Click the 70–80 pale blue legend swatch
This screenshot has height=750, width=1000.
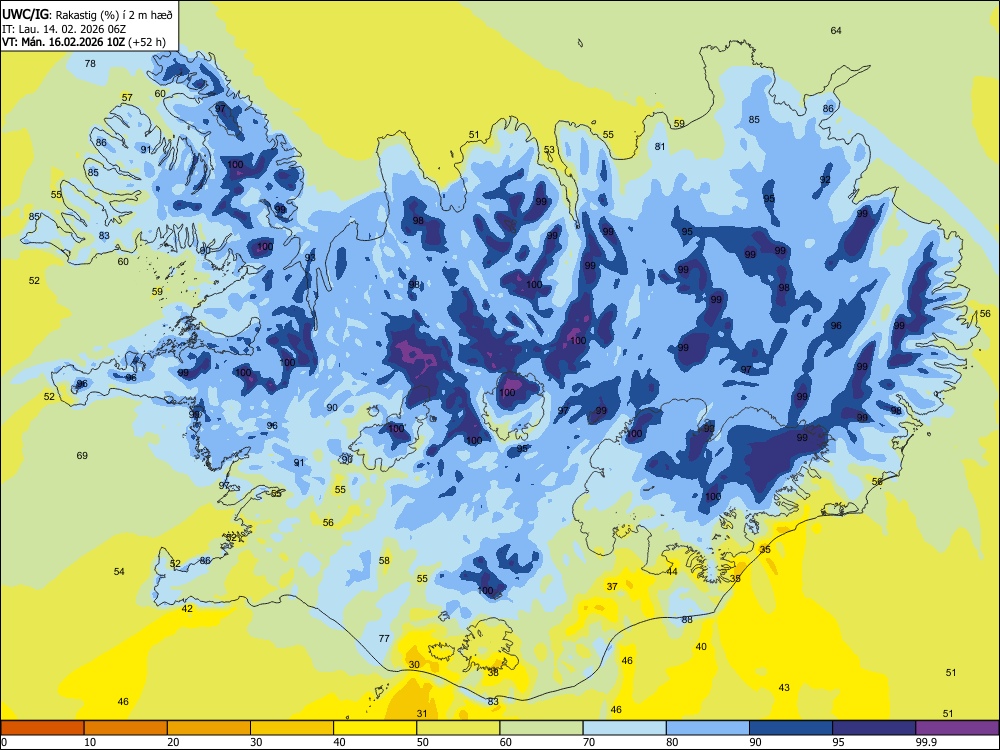(624, 728)
